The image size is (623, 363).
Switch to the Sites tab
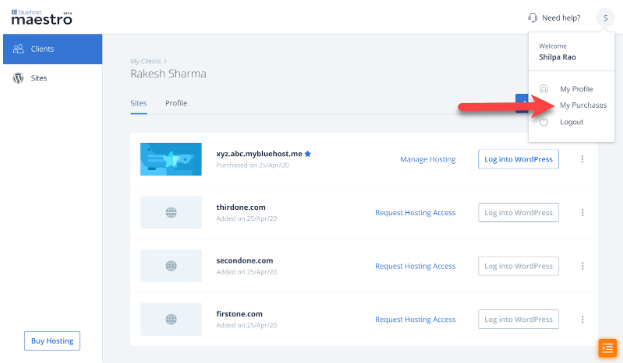coord(138,103)
